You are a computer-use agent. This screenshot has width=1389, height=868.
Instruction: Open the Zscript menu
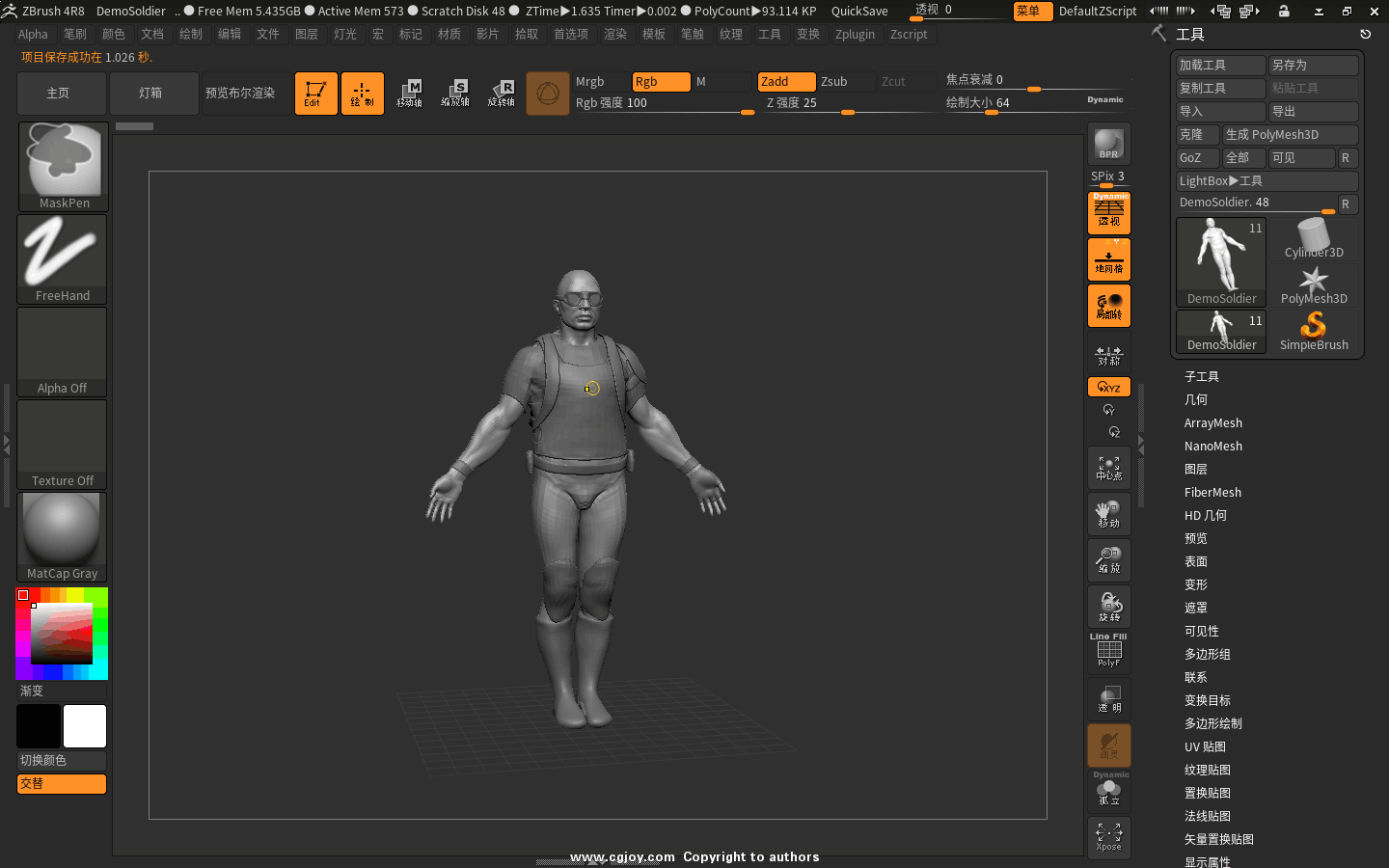[909, 34]
